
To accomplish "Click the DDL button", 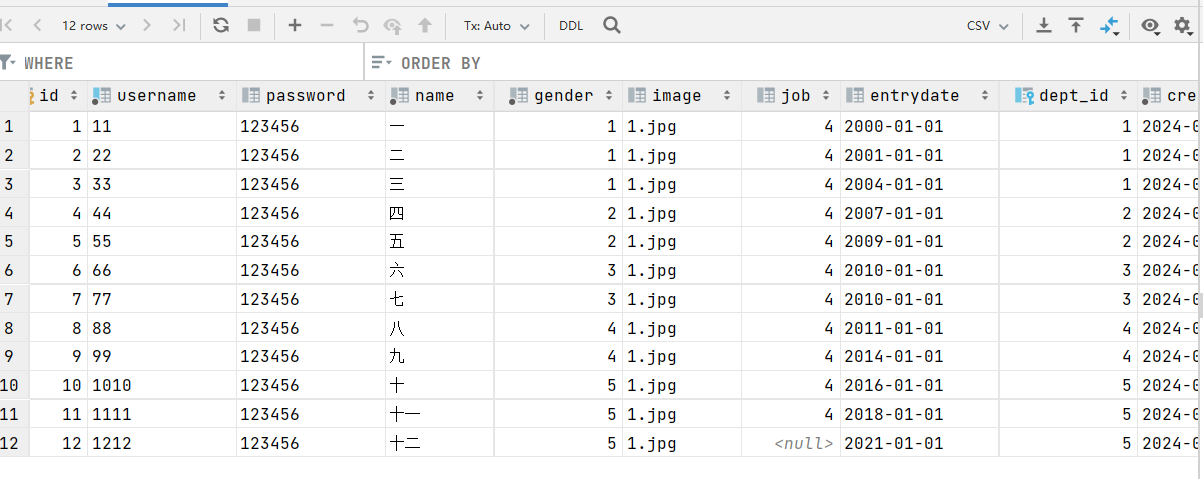I will pyautogui.click(x=571, y=26).
